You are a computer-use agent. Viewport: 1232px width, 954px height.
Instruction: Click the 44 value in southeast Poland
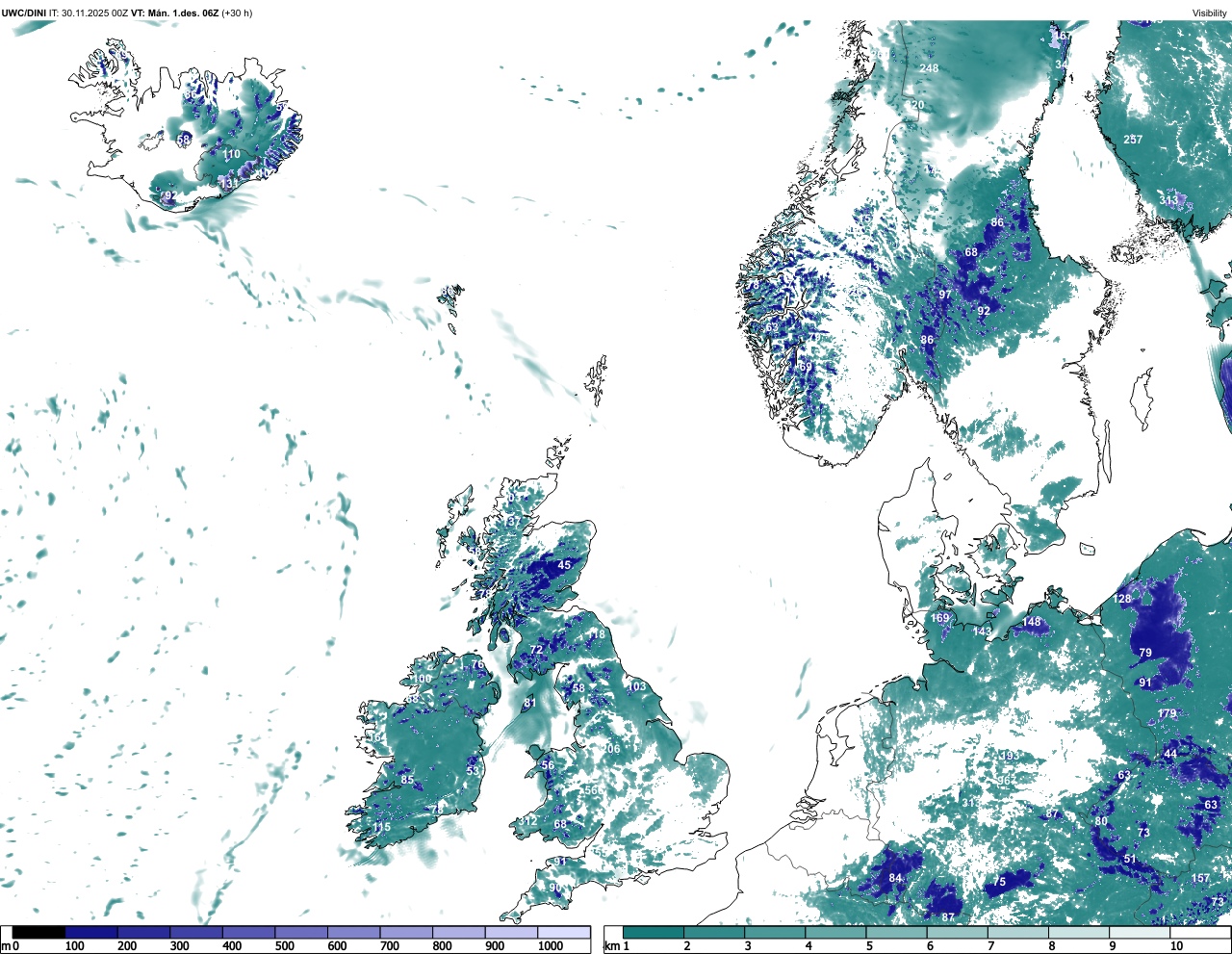coord(1170,753)
